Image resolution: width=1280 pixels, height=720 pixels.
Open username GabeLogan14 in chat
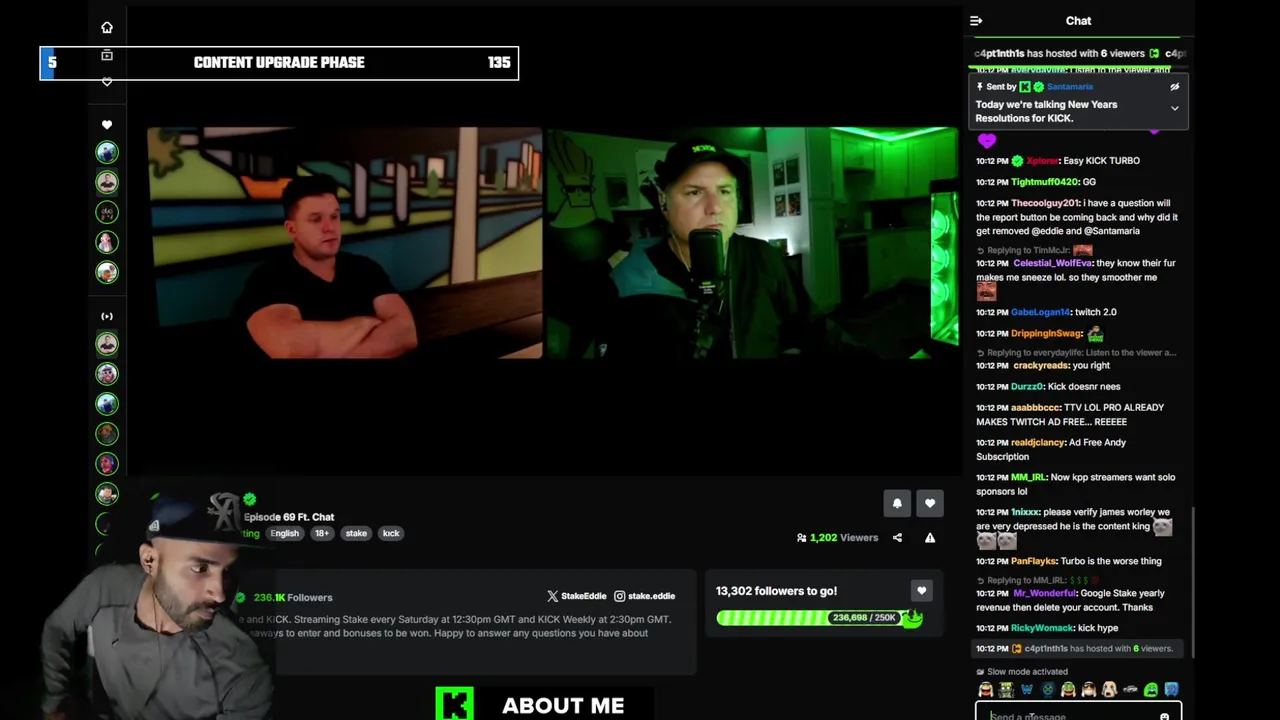(x=1040, y=312)
